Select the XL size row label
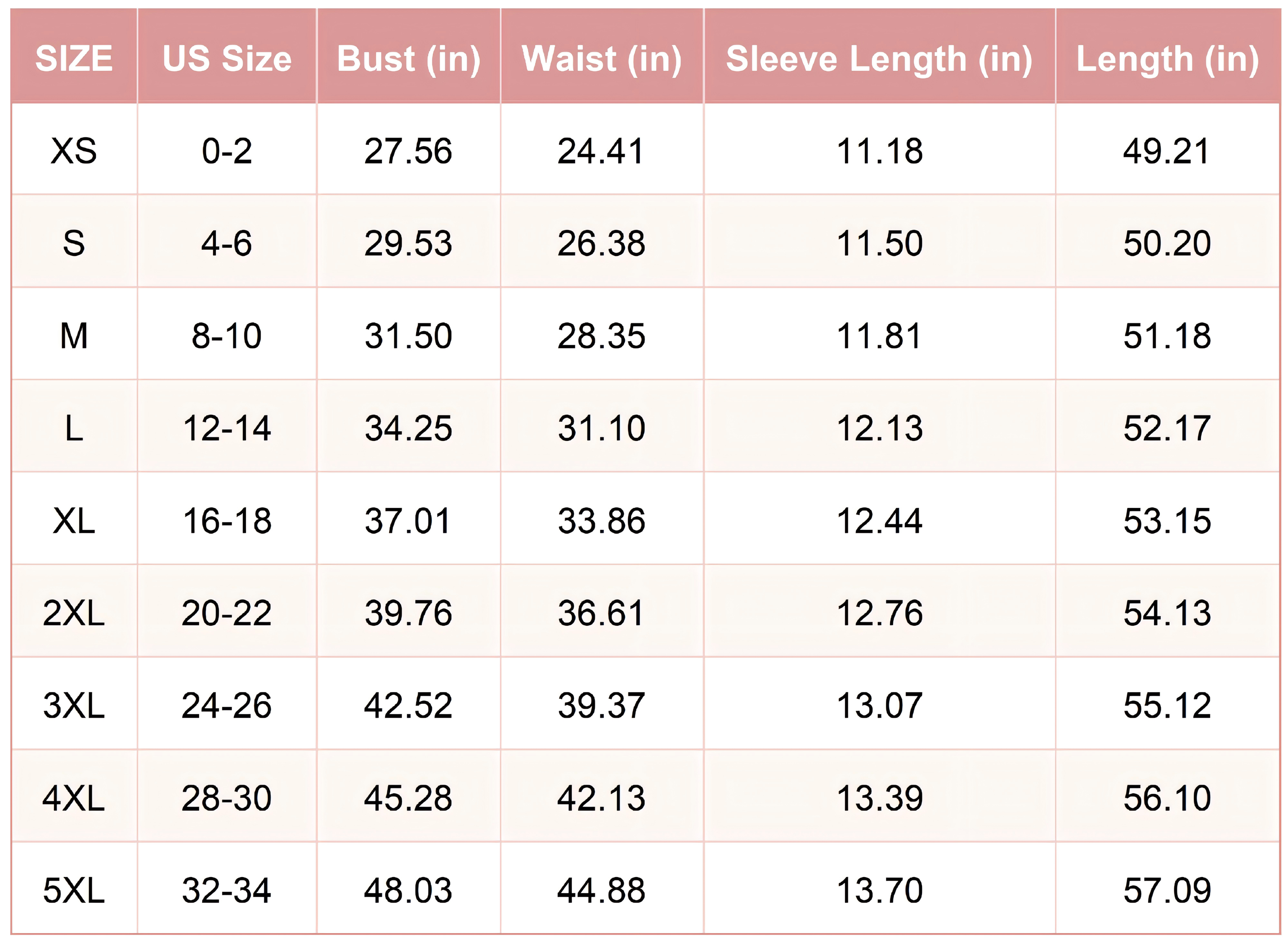 [x=74, y=521]
